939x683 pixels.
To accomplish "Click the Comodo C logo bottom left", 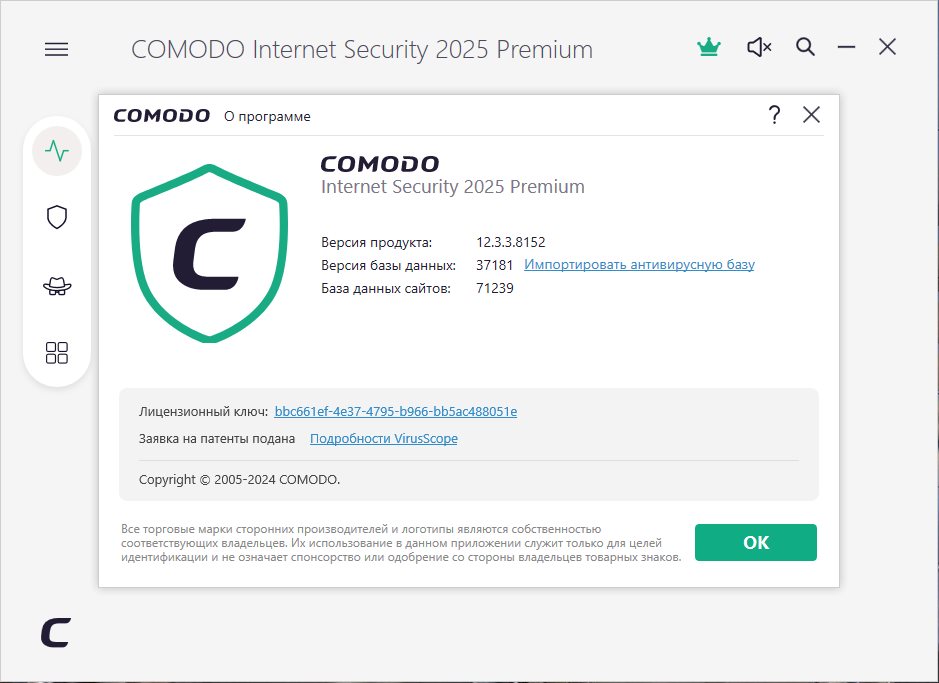I will [55, 632].
